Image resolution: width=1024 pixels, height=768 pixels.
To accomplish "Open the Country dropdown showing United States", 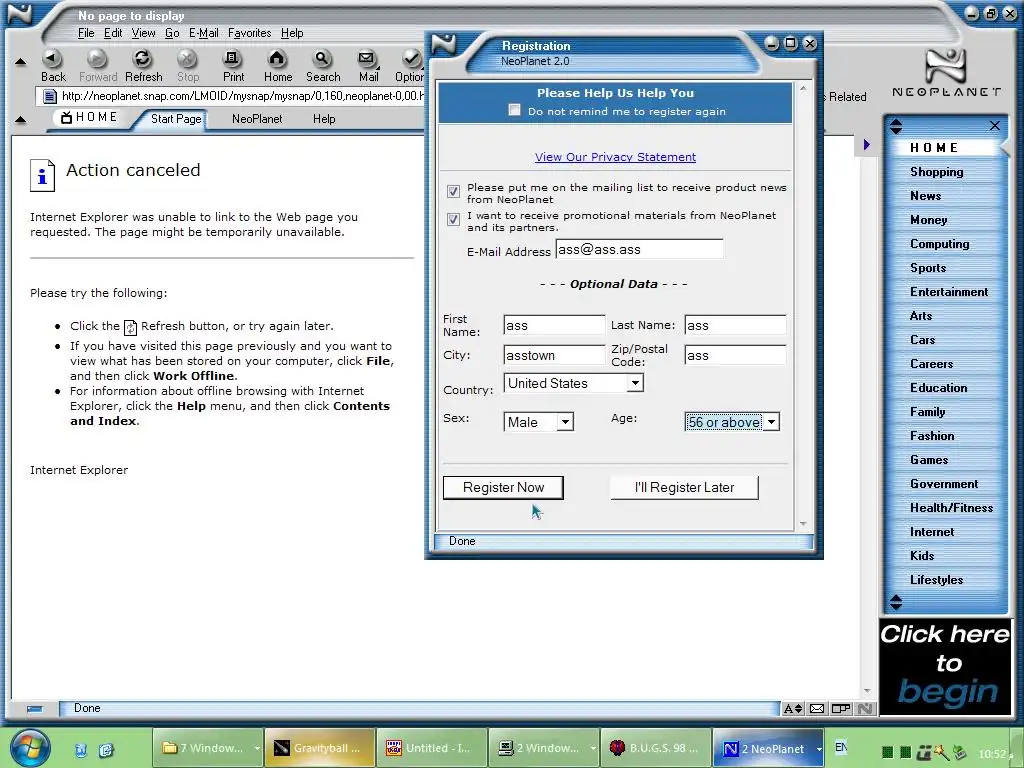I will click(x=635, y=383).
